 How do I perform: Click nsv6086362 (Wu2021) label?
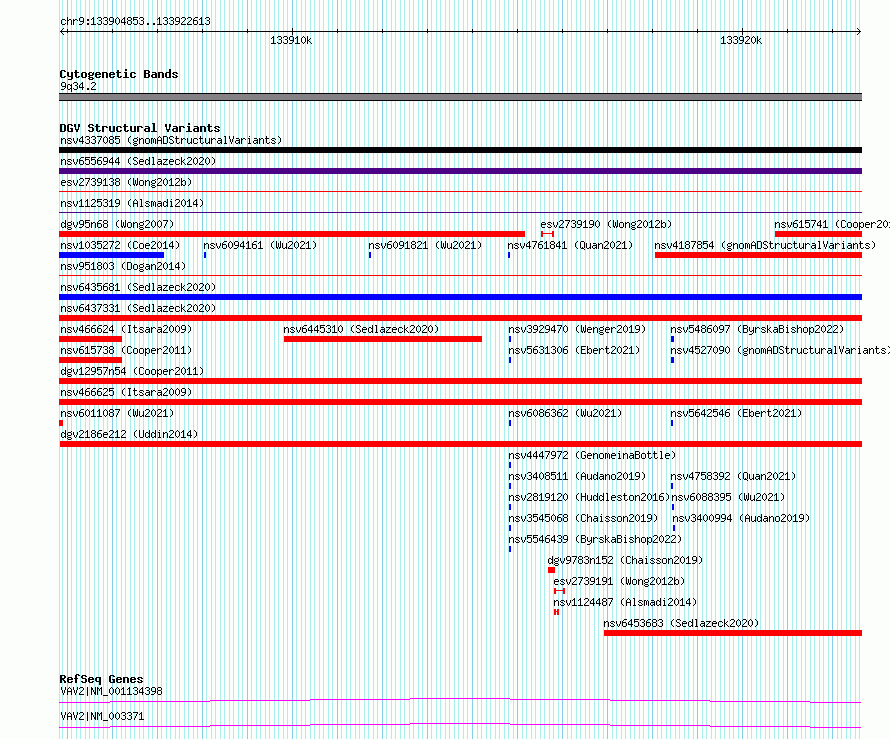(x=565, y=413)
